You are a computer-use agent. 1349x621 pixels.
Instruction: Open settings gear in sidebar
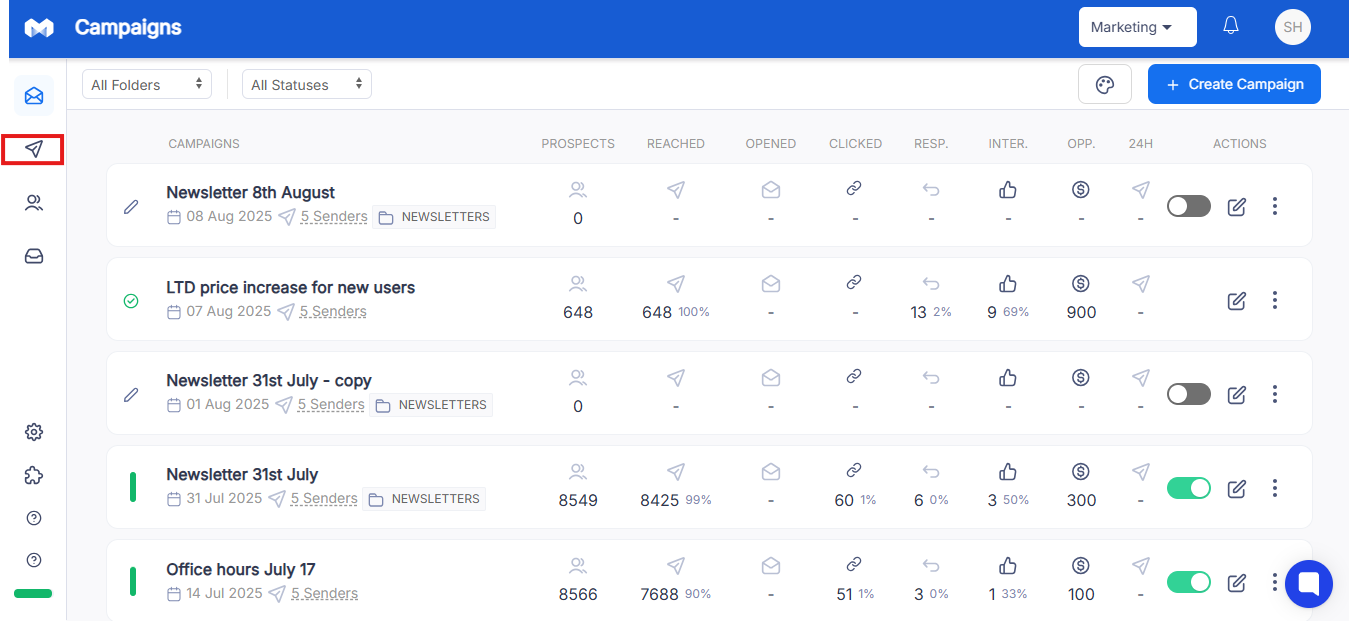(x=34, y=432)
